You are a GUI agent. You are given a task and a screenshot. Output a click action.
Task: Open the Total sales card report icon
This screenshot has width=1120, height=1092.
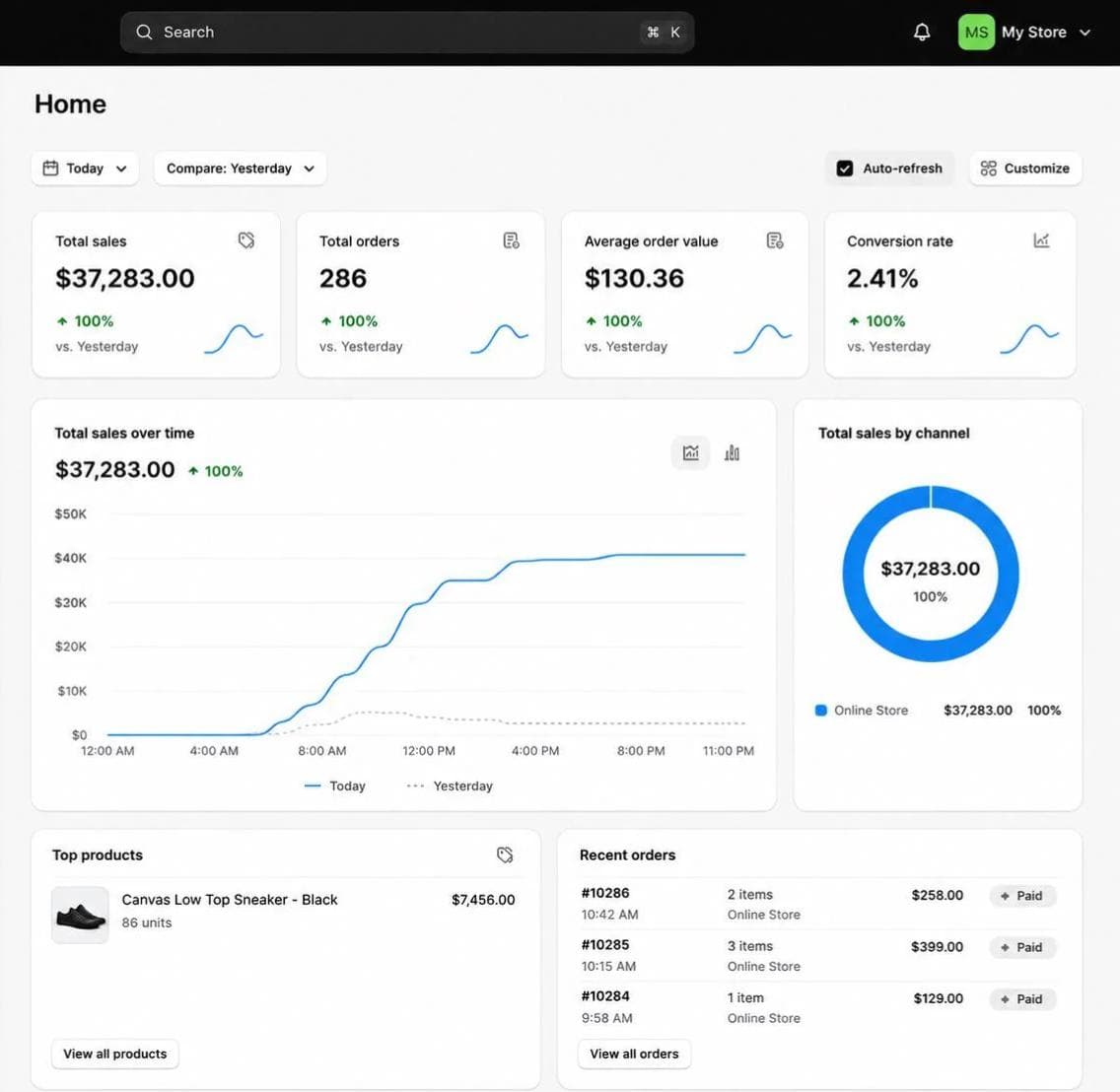[x=246, y=240]
